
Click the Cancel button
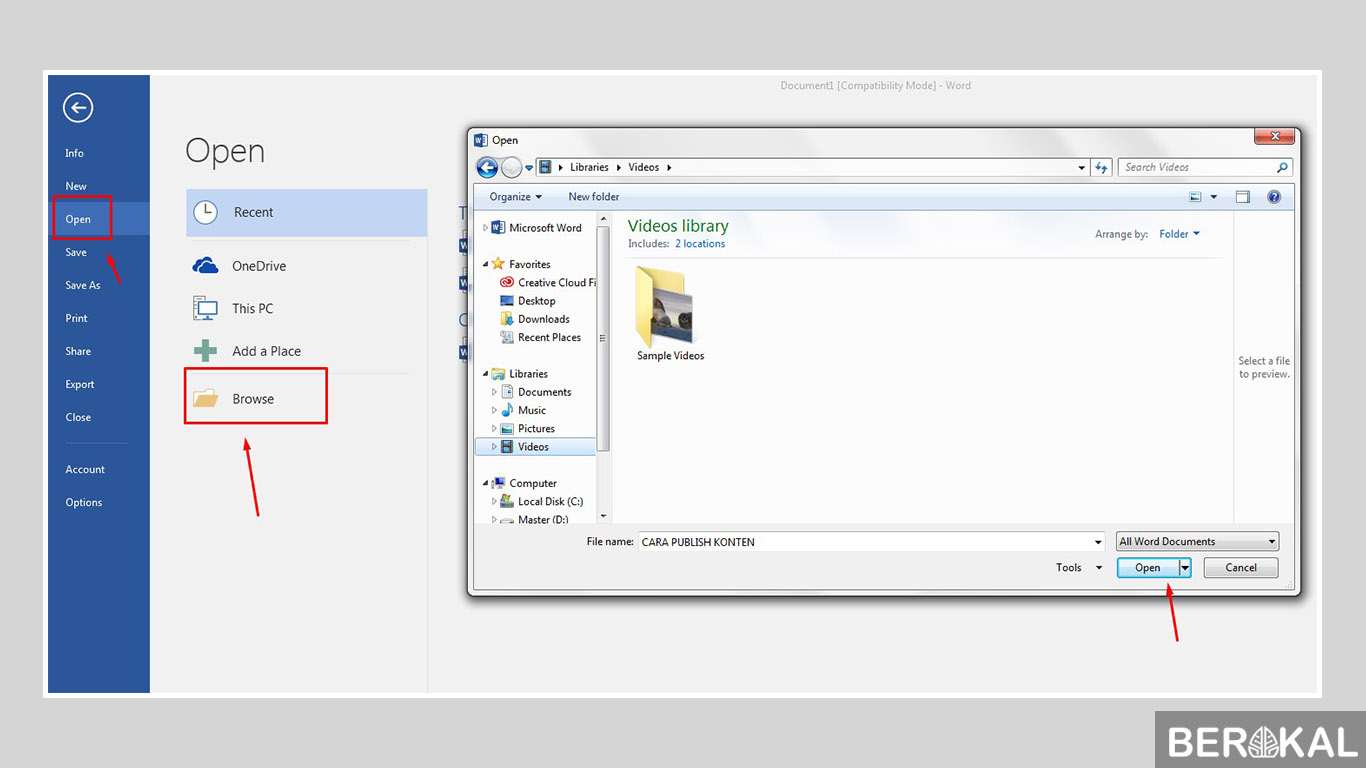click(x=1241, y=567)
